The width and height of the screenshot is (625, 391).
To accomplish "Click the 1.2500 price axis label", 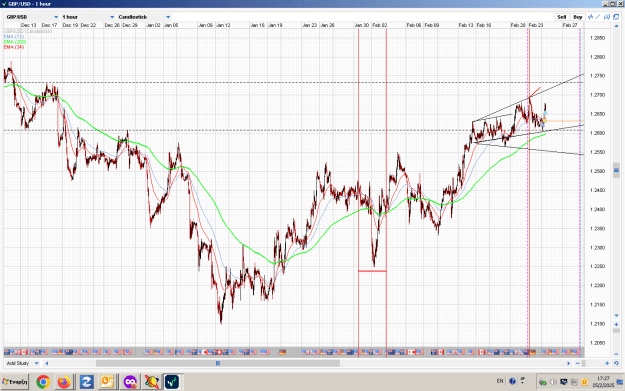I will click(597, 171).
